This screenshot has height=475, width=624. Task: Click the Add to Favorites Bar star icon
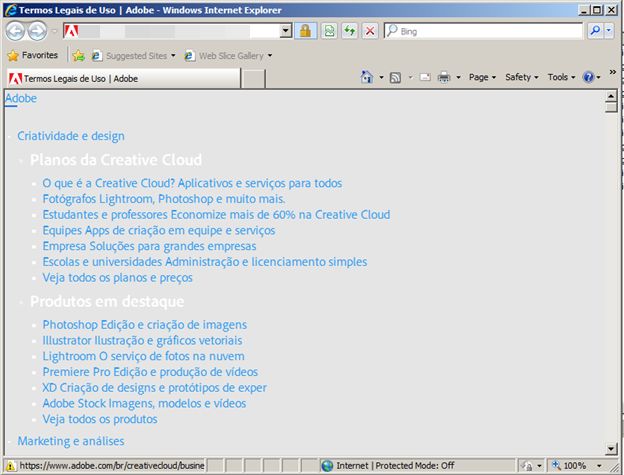click(78, 56)
